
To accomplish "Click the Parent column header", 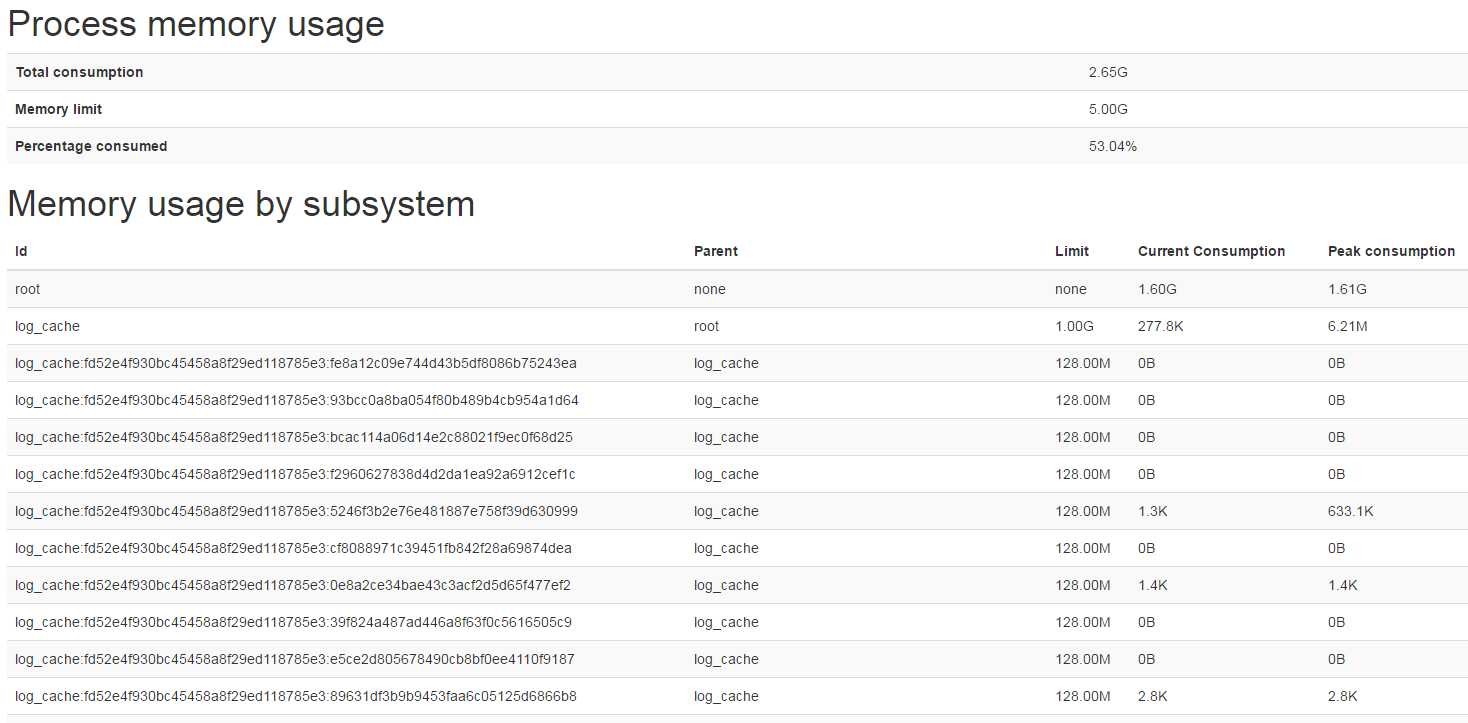I will (x=716, y=251).
